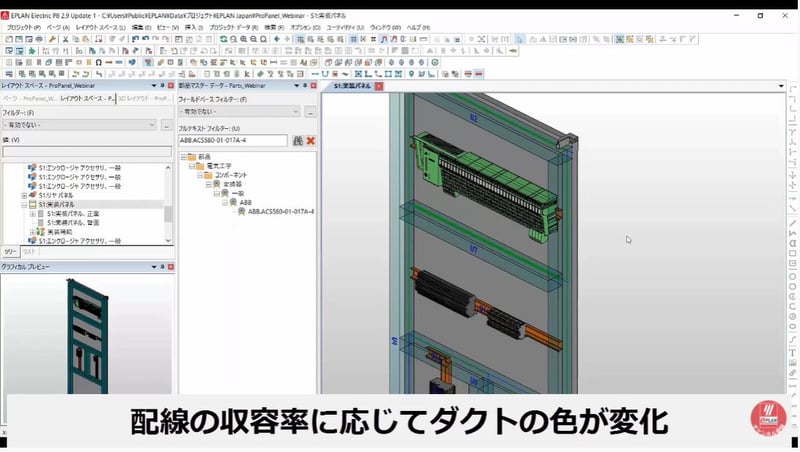Click the omega symbol icon in third toolbar
This screenshot has width=800, height=452.
point(98,62)
